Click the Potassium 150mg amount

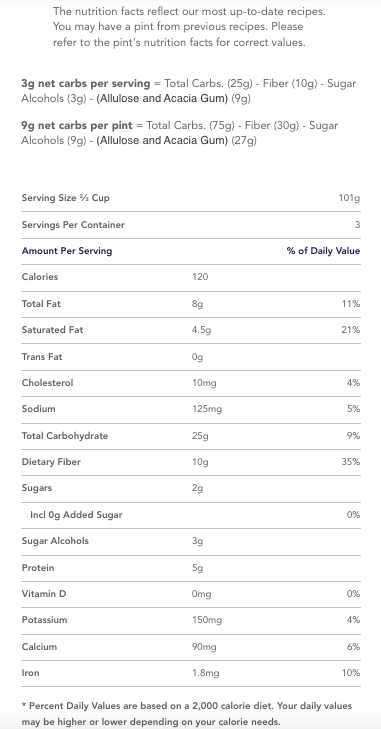(x=207, y=620)
